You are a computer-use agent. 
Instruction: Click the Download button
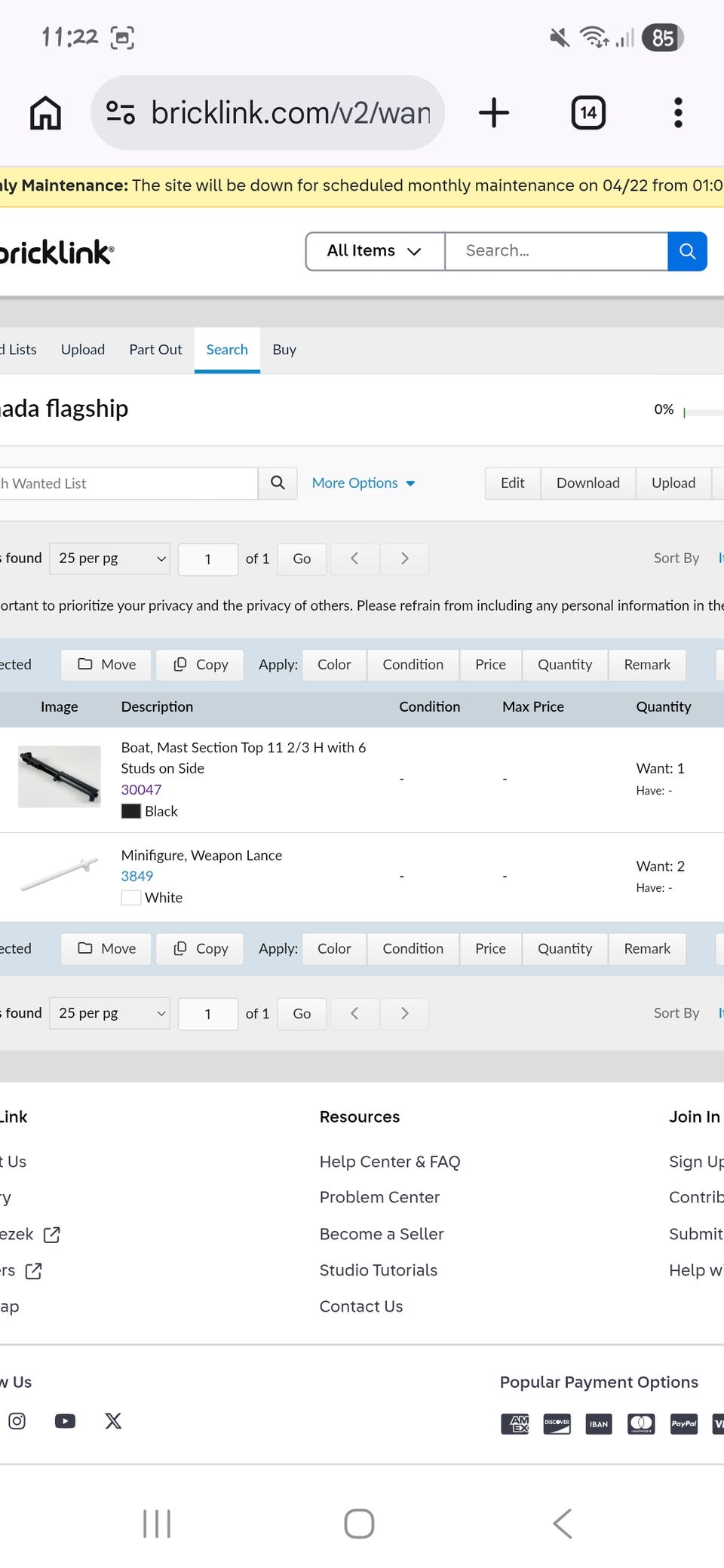tap(587, 483)
